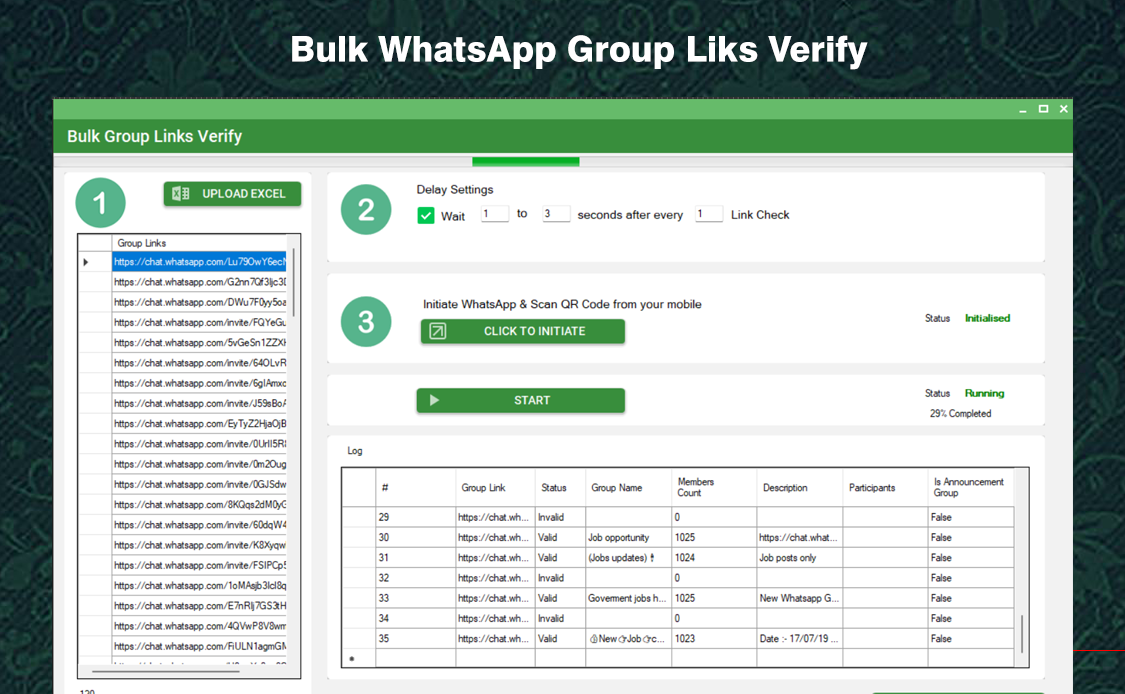Select the highlighted link Lu79OwY6ec row

tap(199, 262)
